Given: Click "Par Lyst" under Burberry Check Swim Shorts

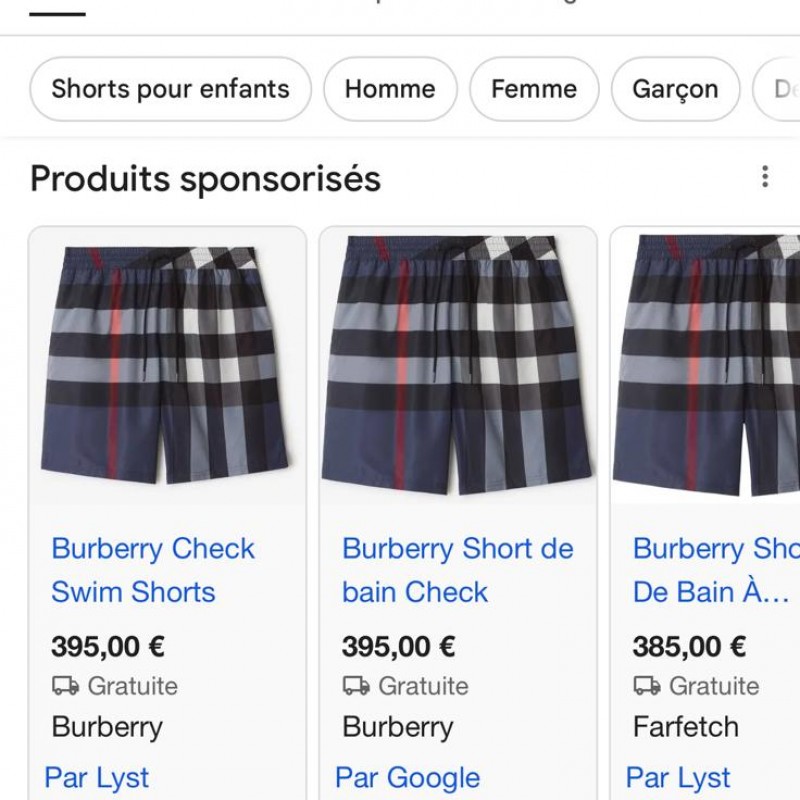Looking at the screenshot, I should [x=96, y=777].
